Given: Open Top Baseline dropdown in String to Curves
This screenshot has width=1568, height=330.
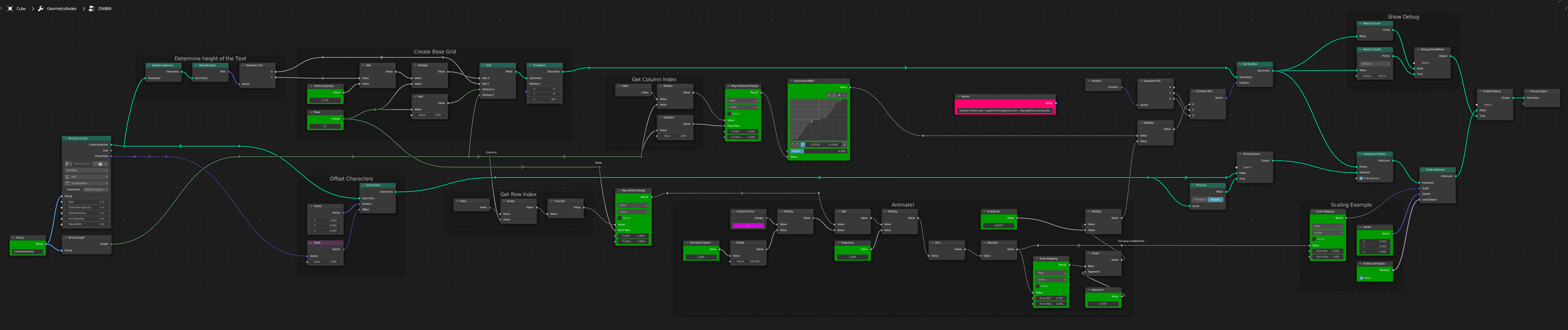Looking at the screenshot, I should coord(86,183).
